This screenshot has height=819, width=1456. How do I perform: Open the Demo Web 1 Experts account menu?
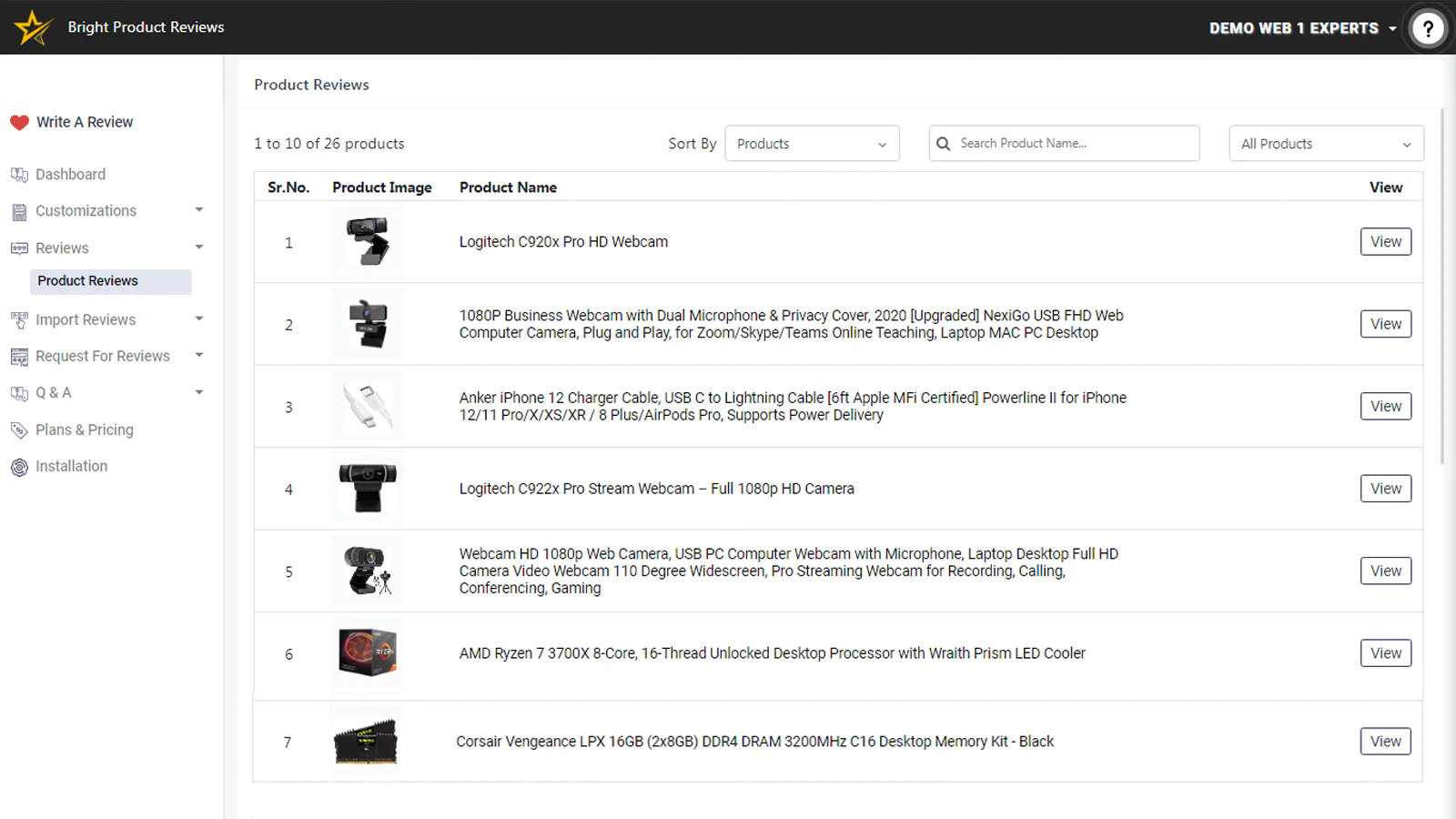(1302, 28)
